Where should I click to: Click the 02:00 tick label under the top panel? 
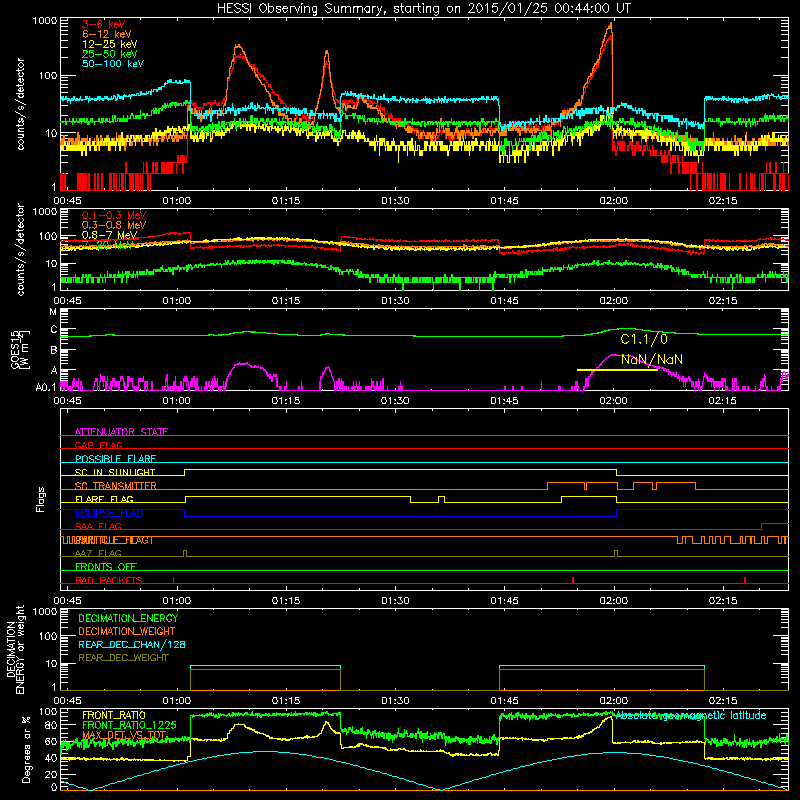(x=614, y=201)
